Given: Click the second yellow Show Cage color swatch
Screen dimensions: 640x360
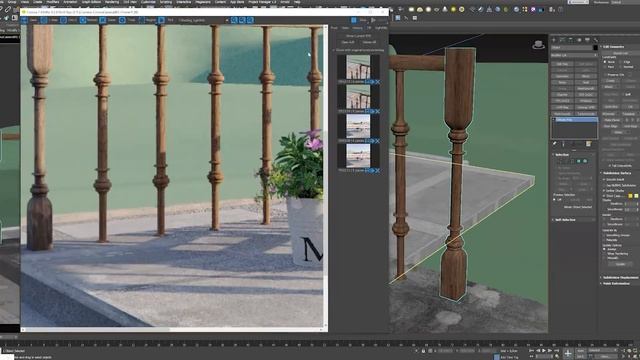Looking at the screenshot, I should [636, 196].
